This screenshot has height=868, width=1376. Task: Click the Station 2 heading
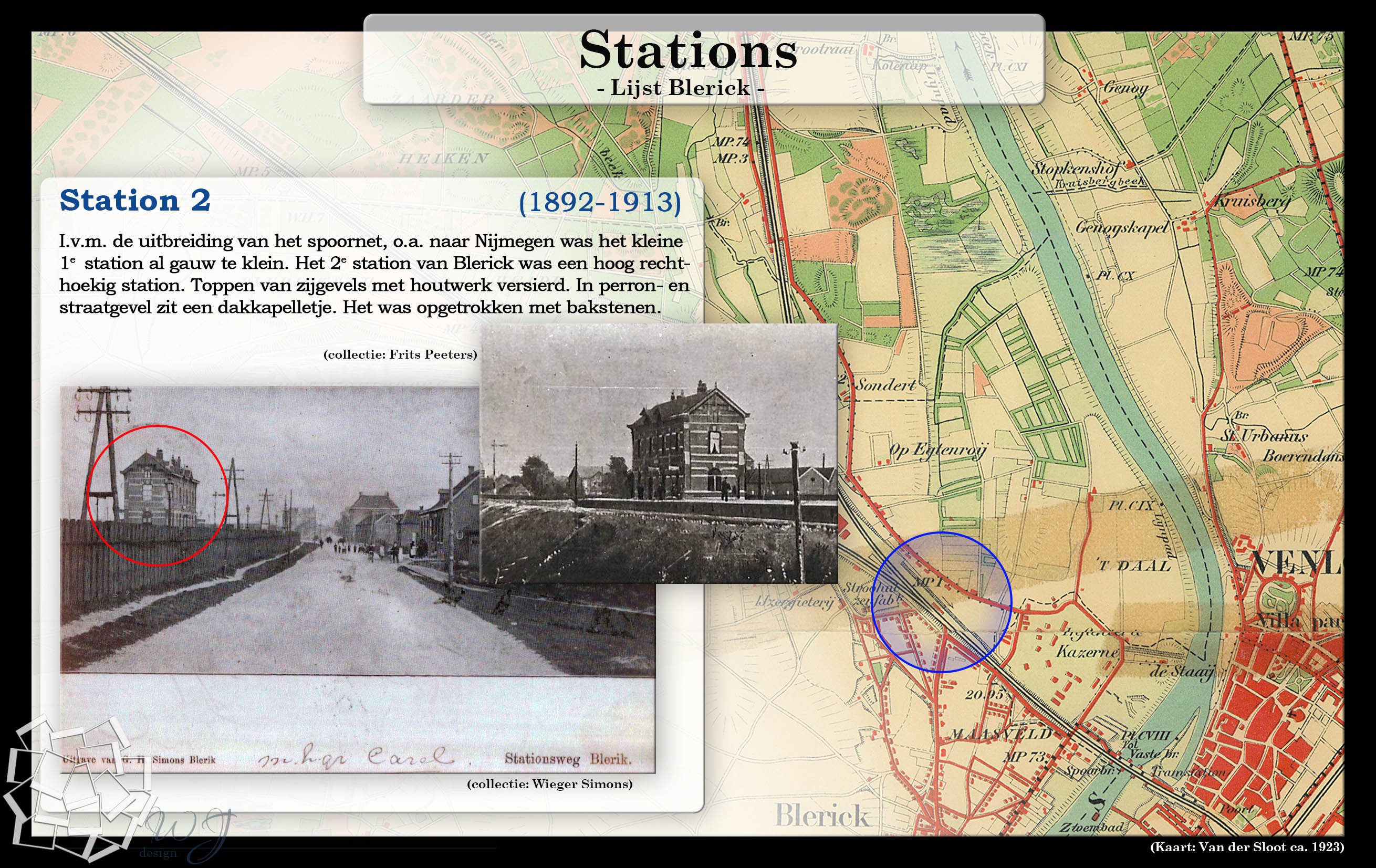135,201
